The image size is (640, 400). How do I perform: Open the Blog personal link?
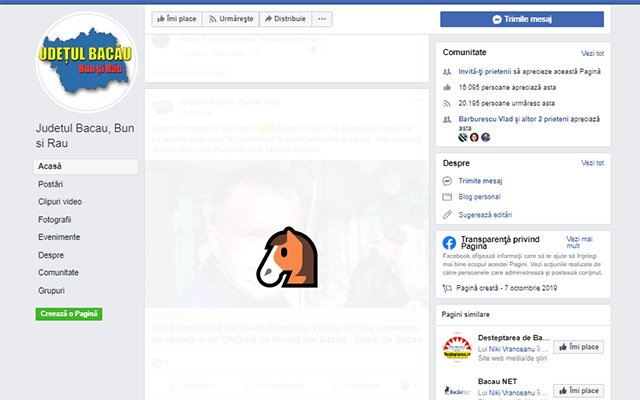click(x=479, y=197)
